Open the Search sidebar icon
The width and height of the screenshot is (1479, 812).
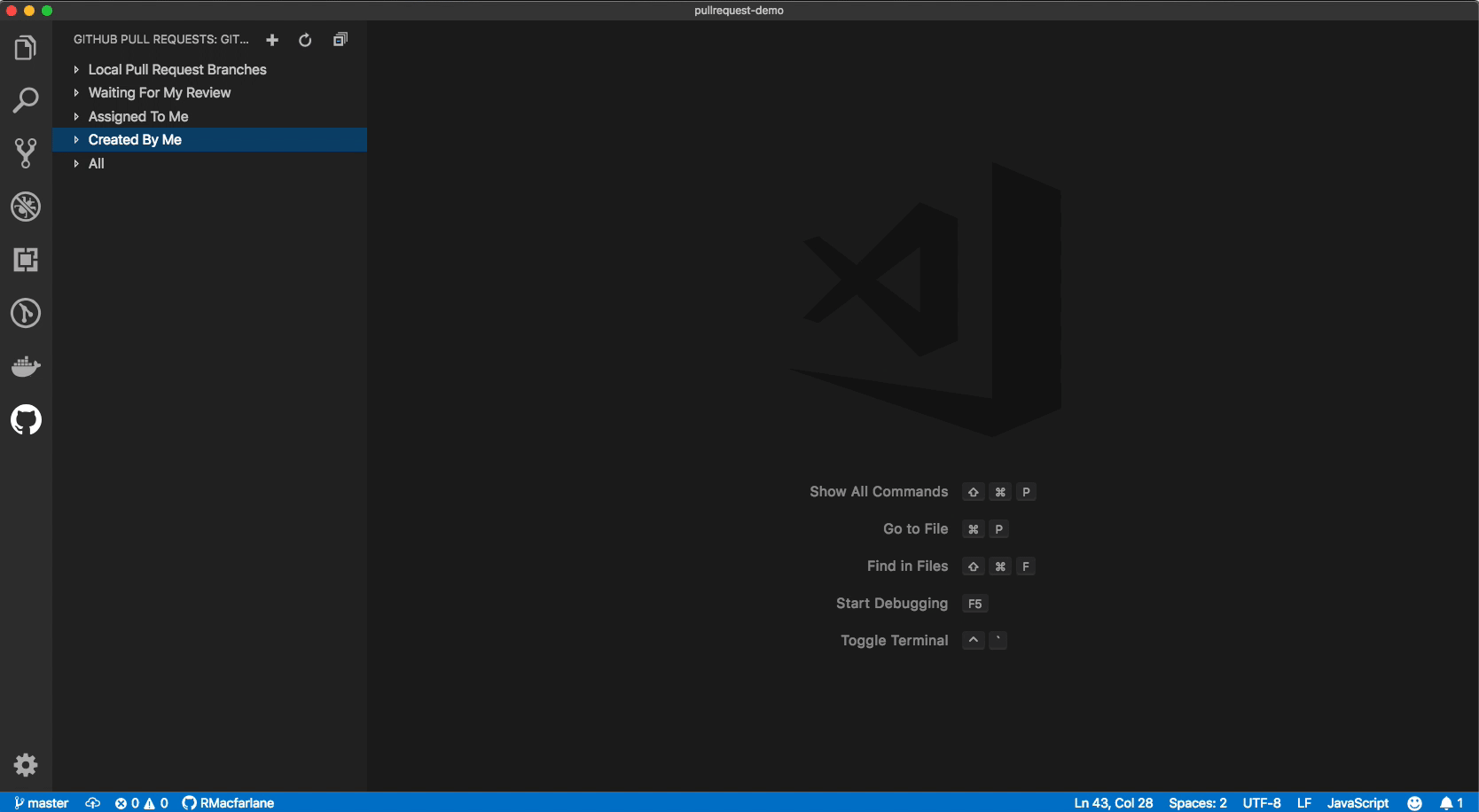point(26,99)
